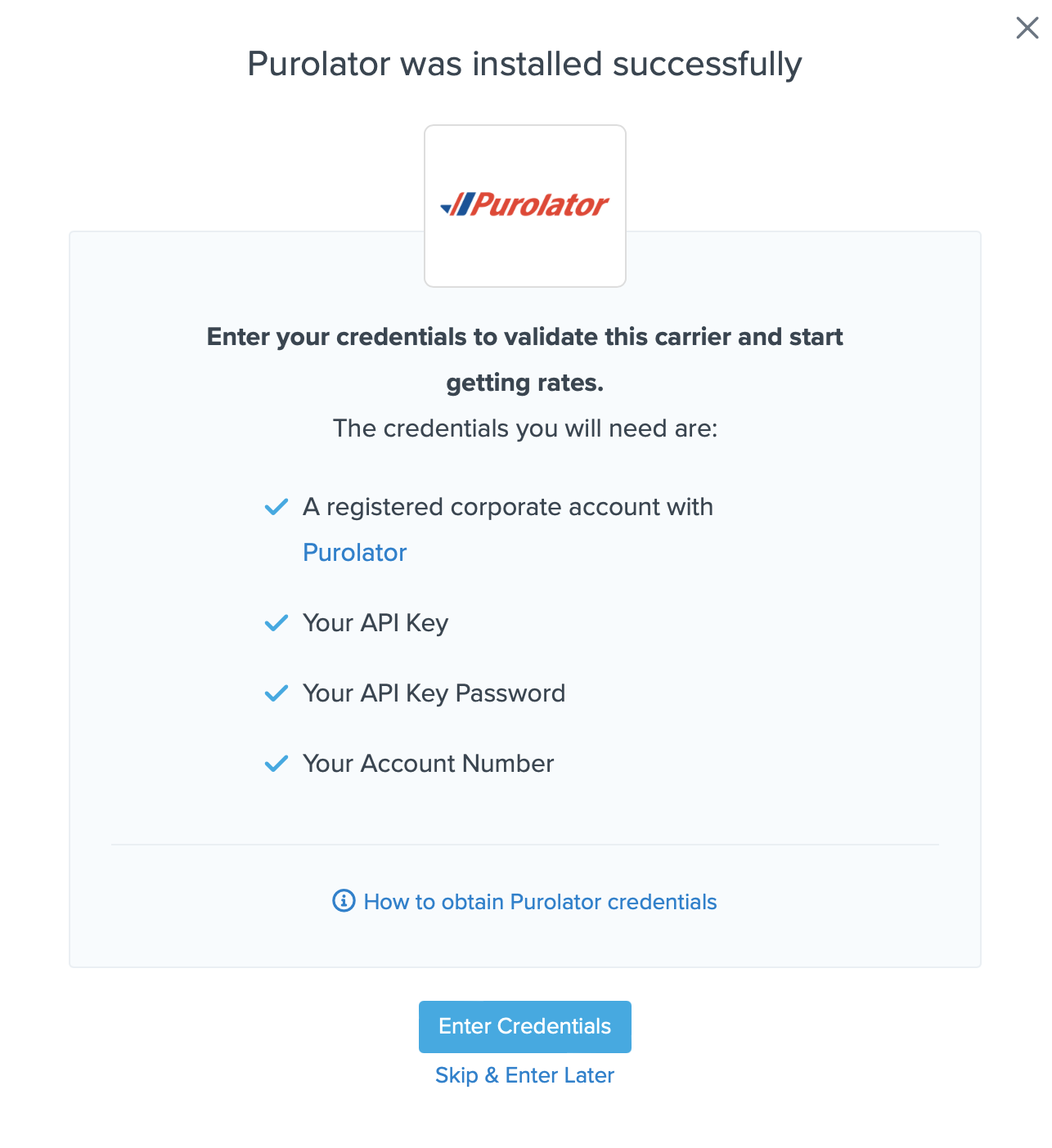Click the info icon beside credentials help

344,901
